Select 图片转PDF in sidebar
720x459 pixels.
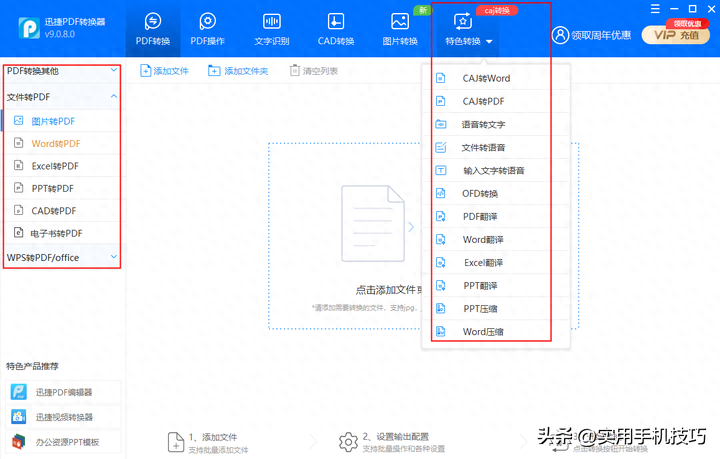tap(62, 121)
